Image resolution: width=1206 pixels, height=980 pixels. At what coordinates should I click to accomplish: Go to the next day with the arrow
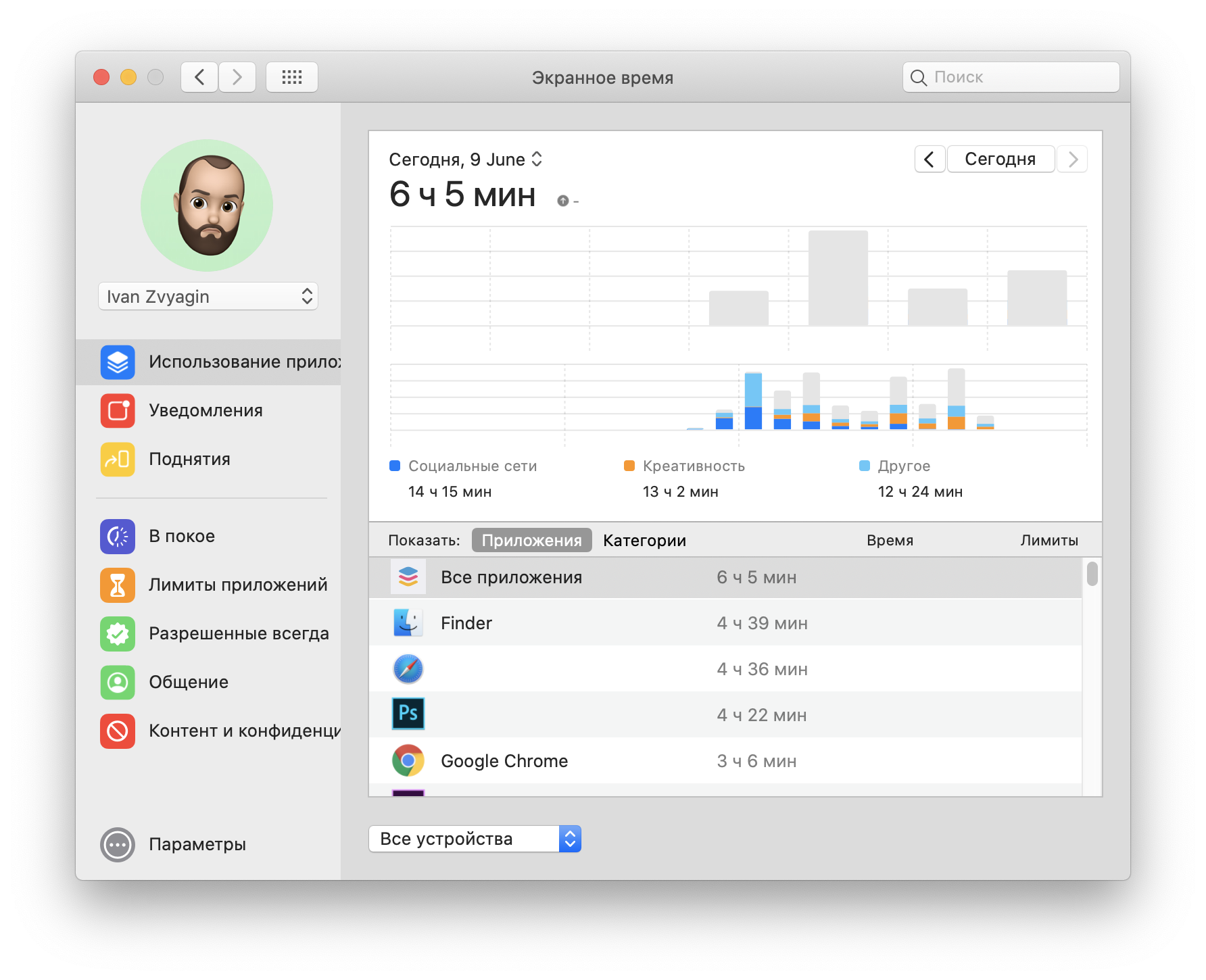point(1071,159)
